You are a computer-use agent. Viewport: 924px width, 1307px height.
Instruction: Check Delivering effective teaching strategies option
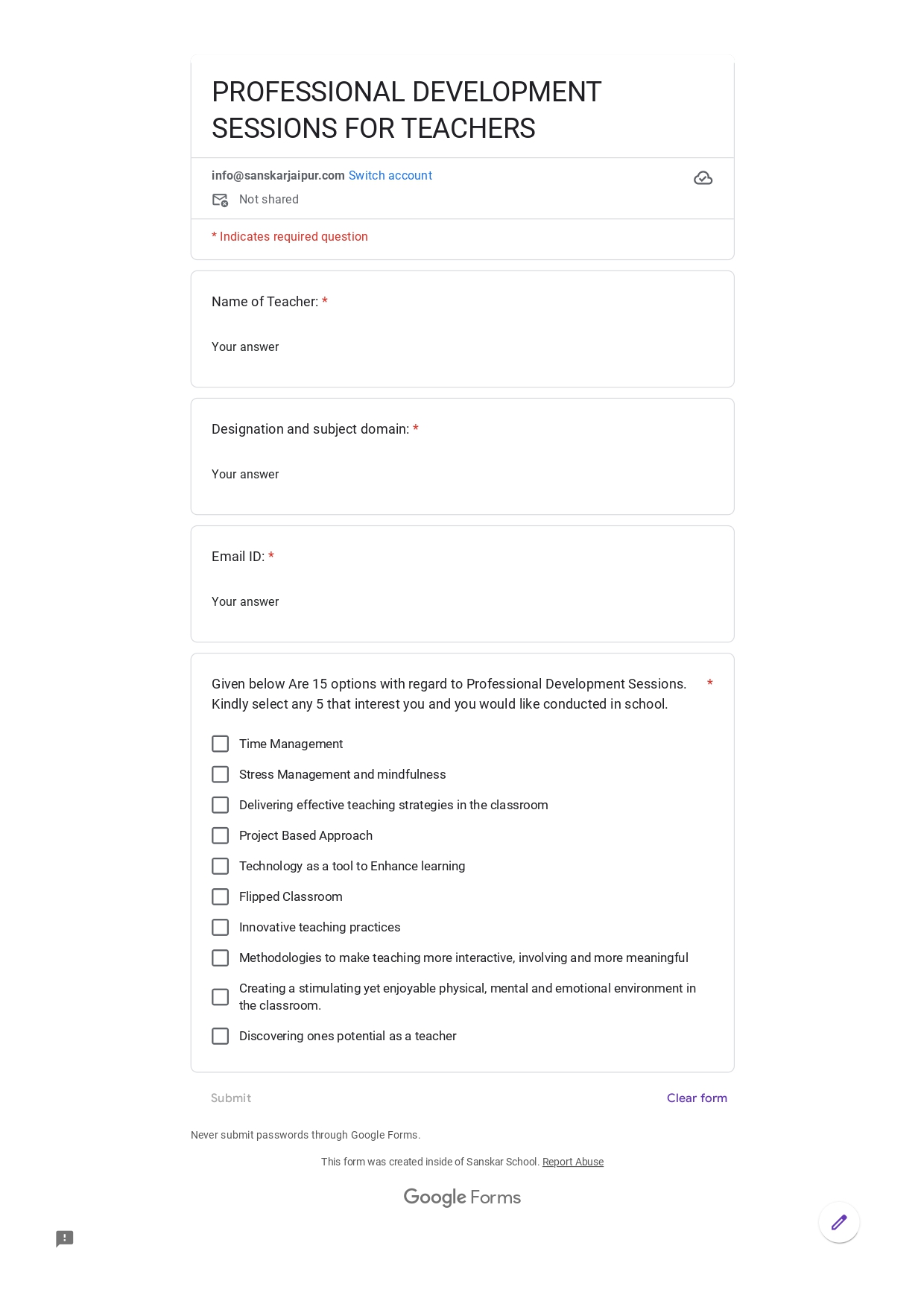221,805
